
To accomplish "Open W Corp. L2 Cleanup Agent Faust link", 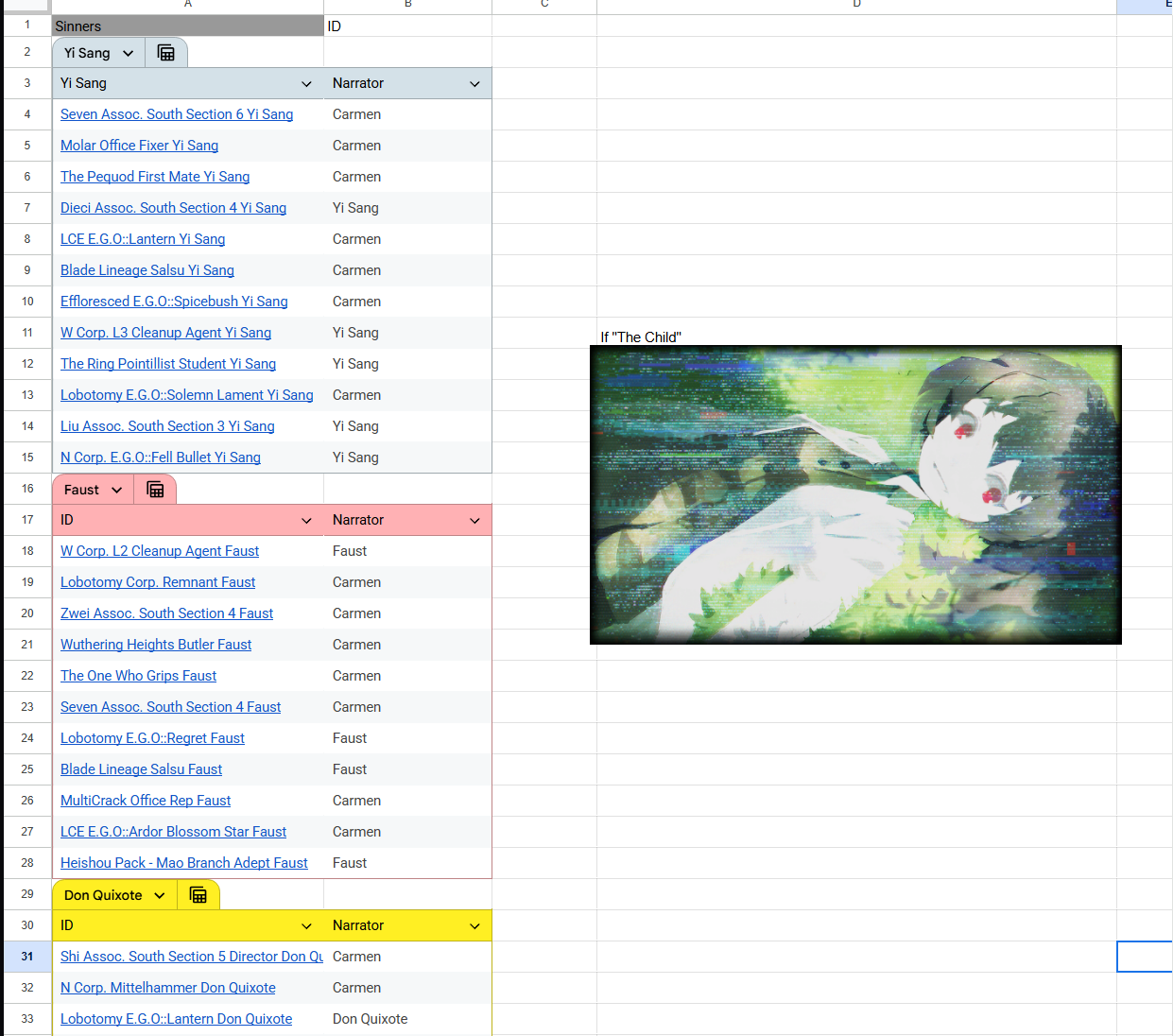I will [x=160, y=551].
